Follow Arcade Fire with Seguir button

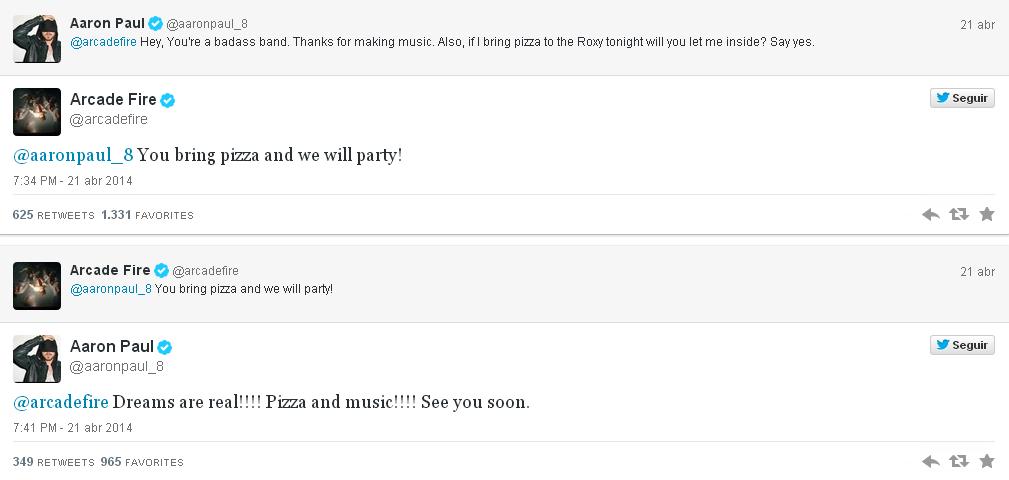click(x=962, y=98)
